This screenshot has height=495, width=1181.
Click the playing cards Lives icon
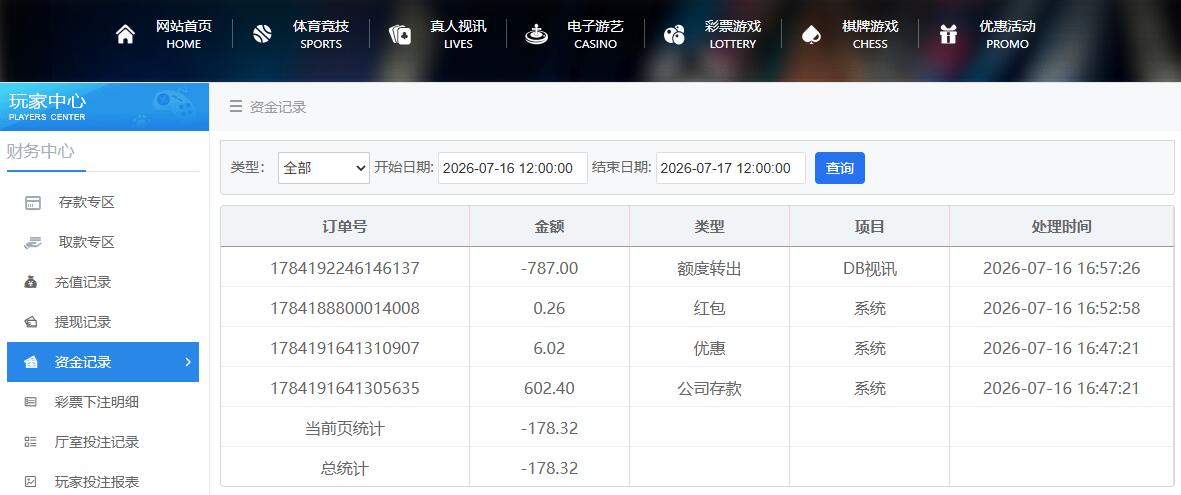point(399,35)
